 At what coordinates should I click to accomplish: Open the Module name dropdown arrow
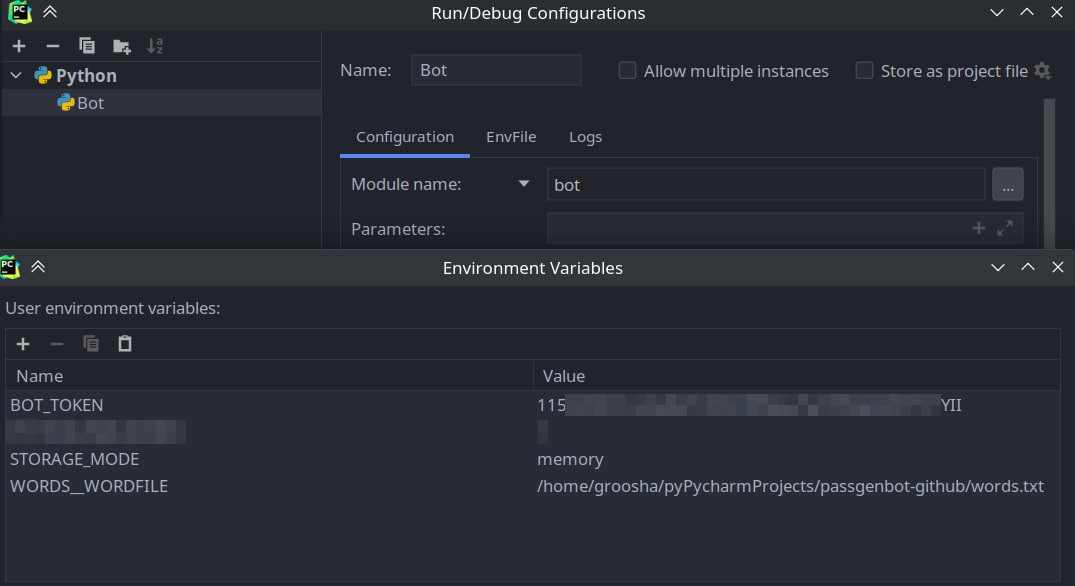523,184
